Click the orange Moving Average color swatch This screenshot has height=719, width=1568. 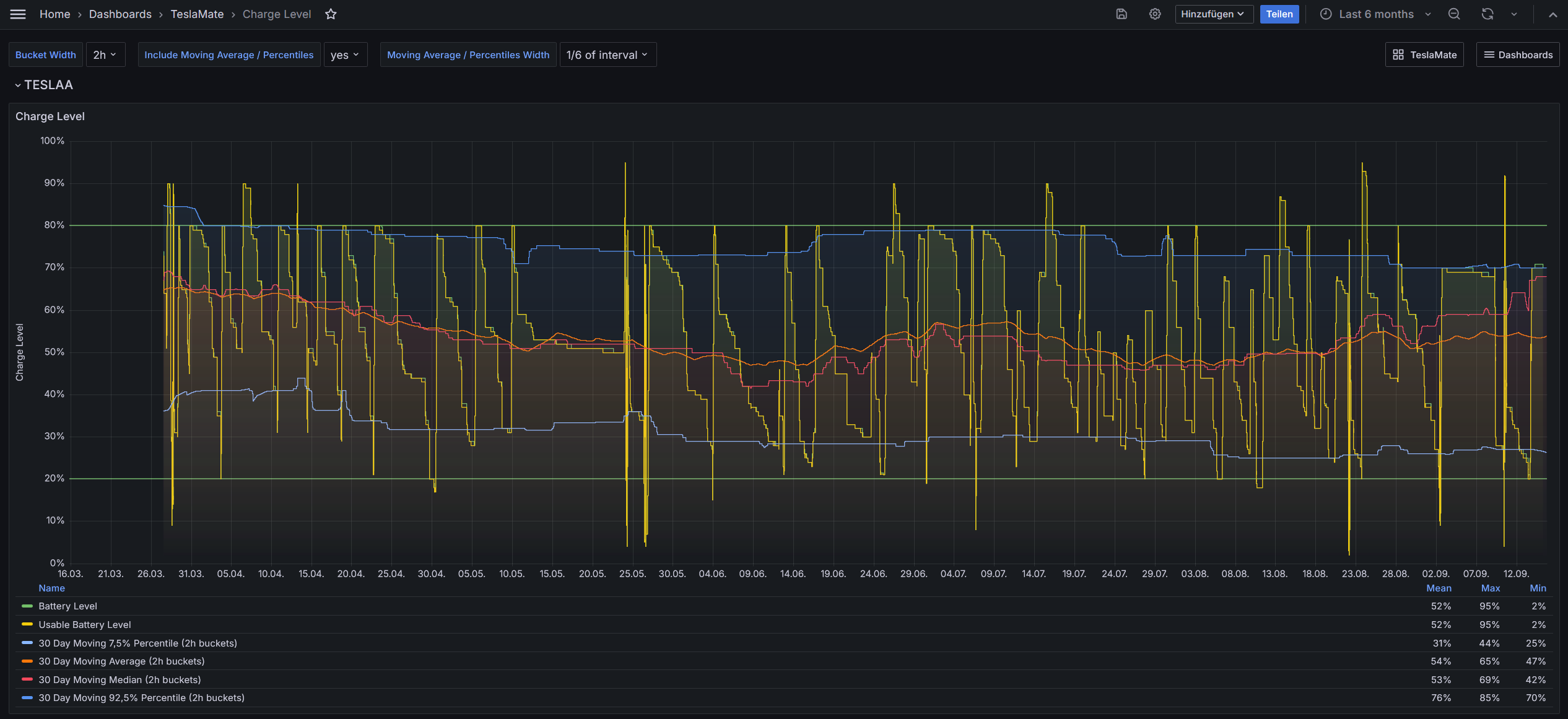(x=27, y=661)
